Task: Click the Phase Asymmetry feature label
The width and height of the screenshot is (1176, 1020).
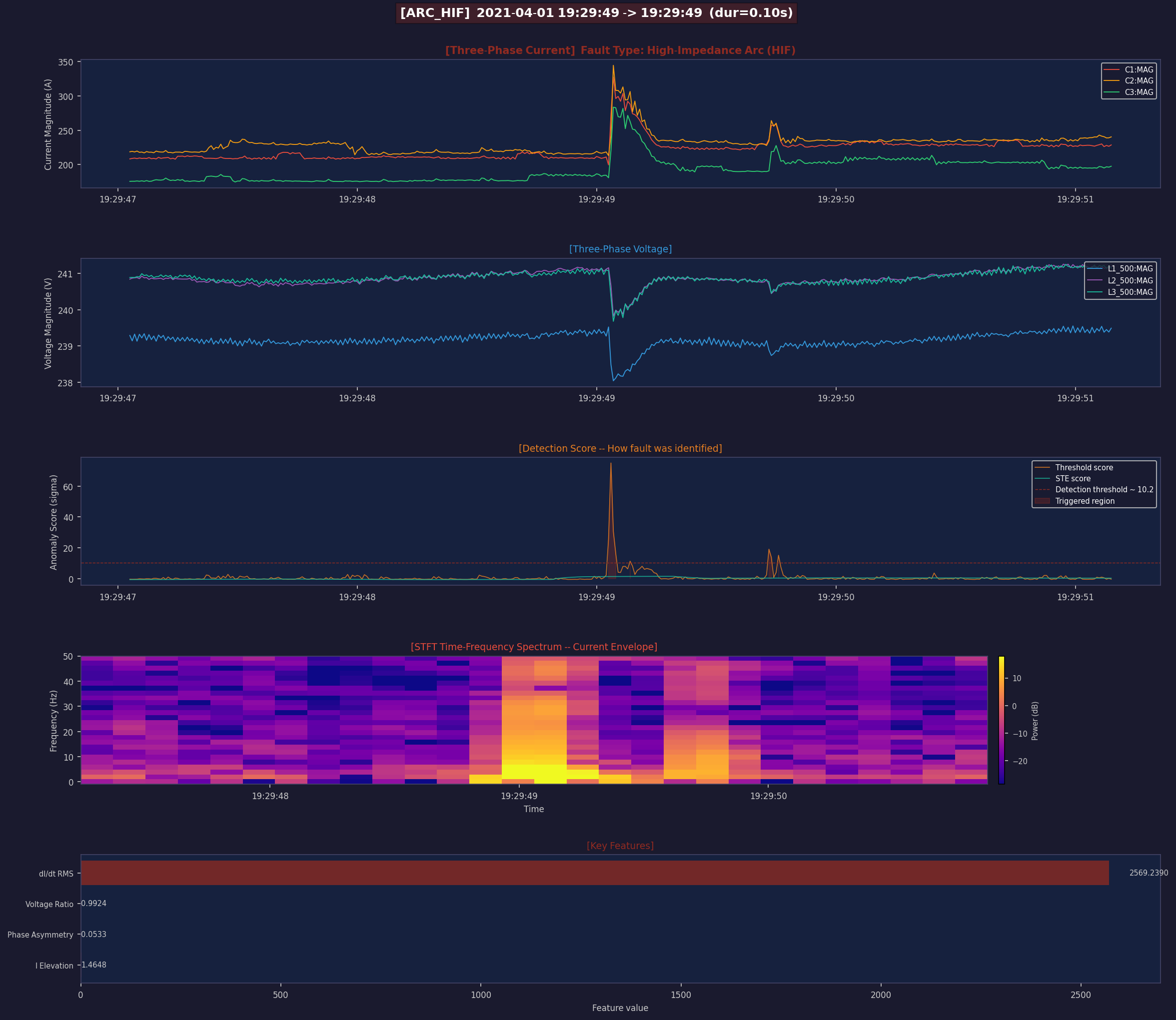Action: point(40,935)
